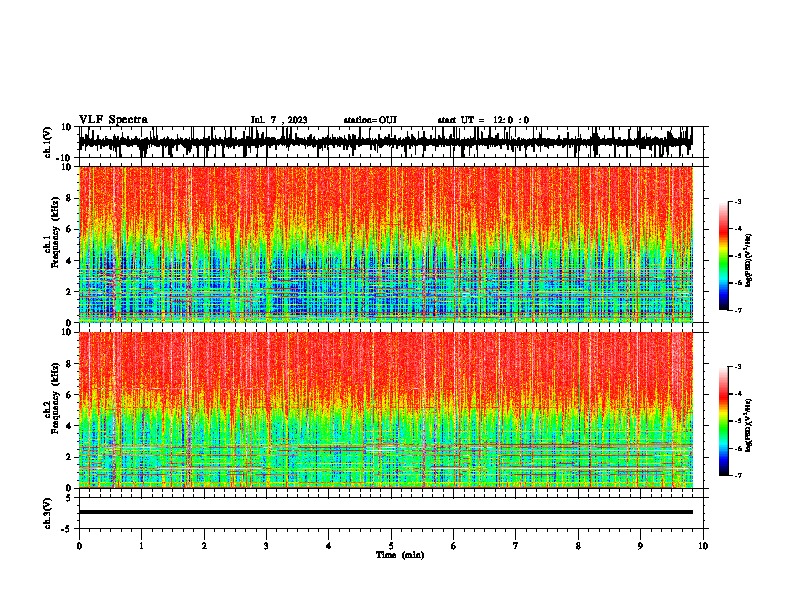Click tick label 3 on the Time axis
Viewport: 792px width, 612px height.
266,546
